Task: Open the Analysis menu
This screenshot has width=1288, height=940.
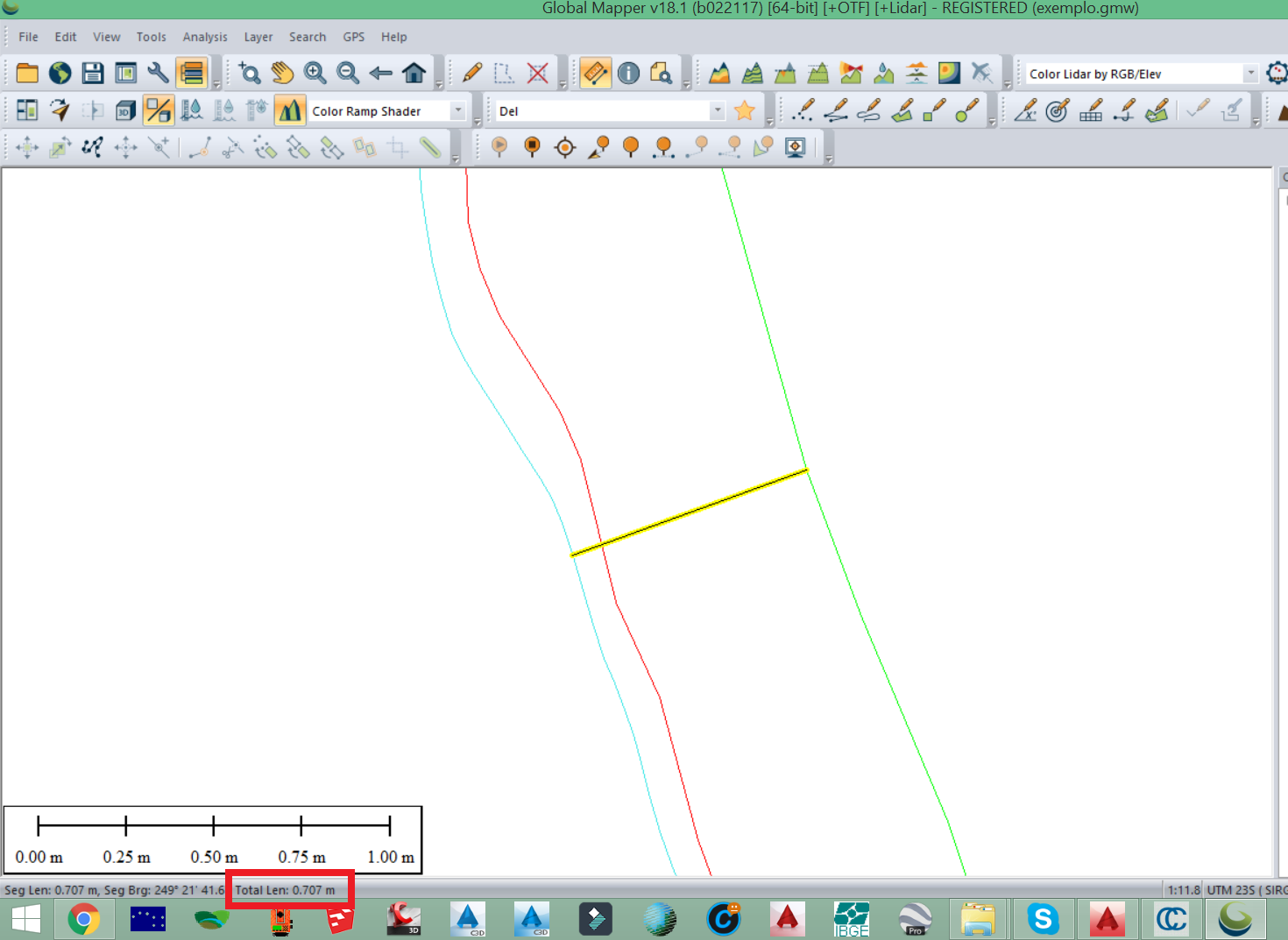Action: pyautogui.click(x=205, y=37)
